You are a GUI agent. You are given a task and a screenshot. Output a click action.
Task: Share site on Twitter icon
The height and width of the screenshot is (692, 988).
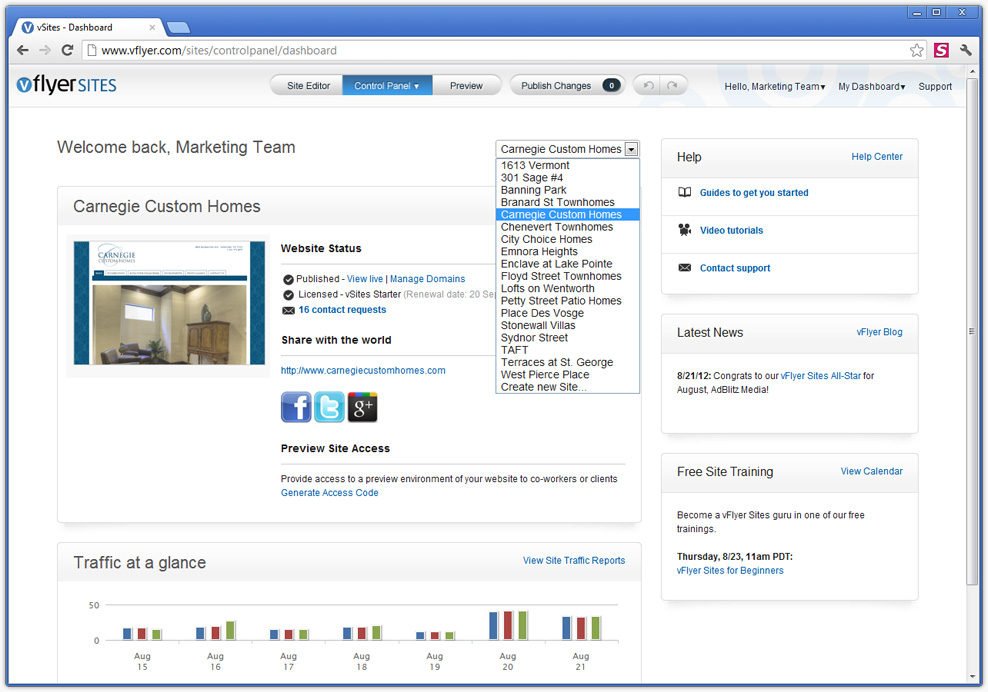(329, 407)
